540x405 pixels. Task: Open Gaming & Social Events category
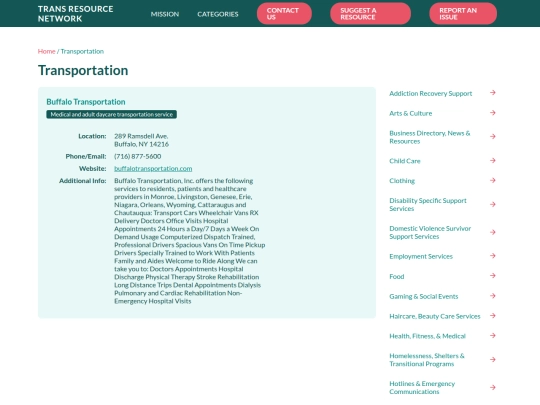click(x=424, y=296)
